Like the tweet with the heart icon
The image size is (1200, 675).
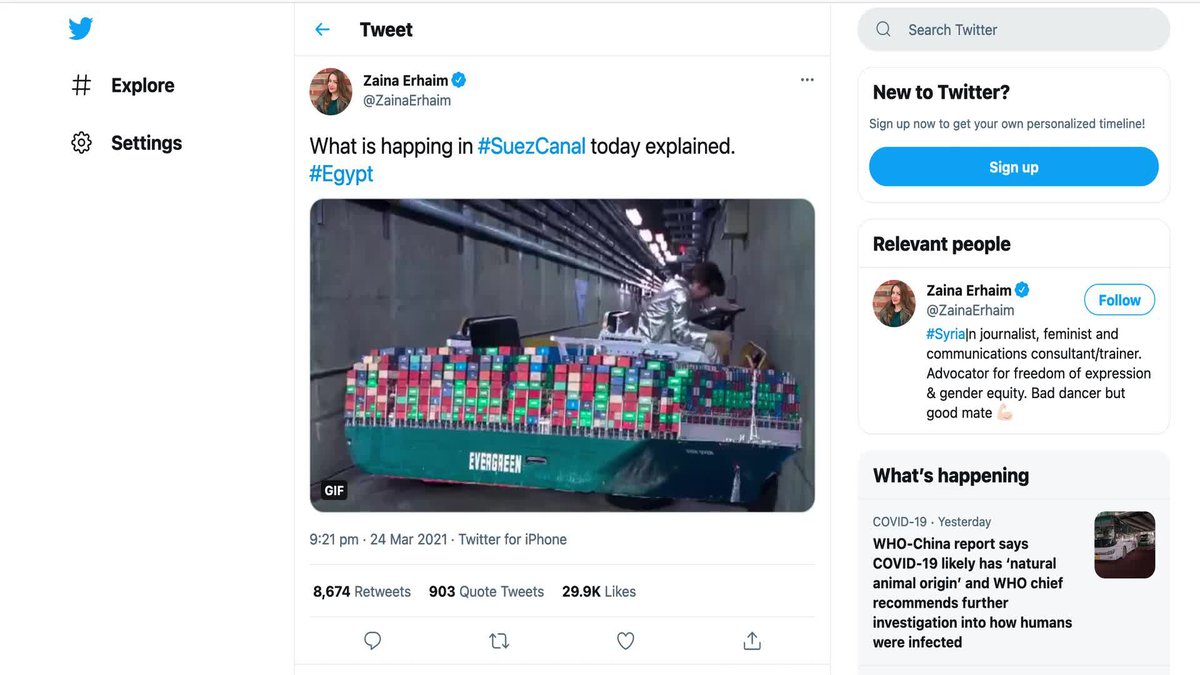click(x=625, y=640)
